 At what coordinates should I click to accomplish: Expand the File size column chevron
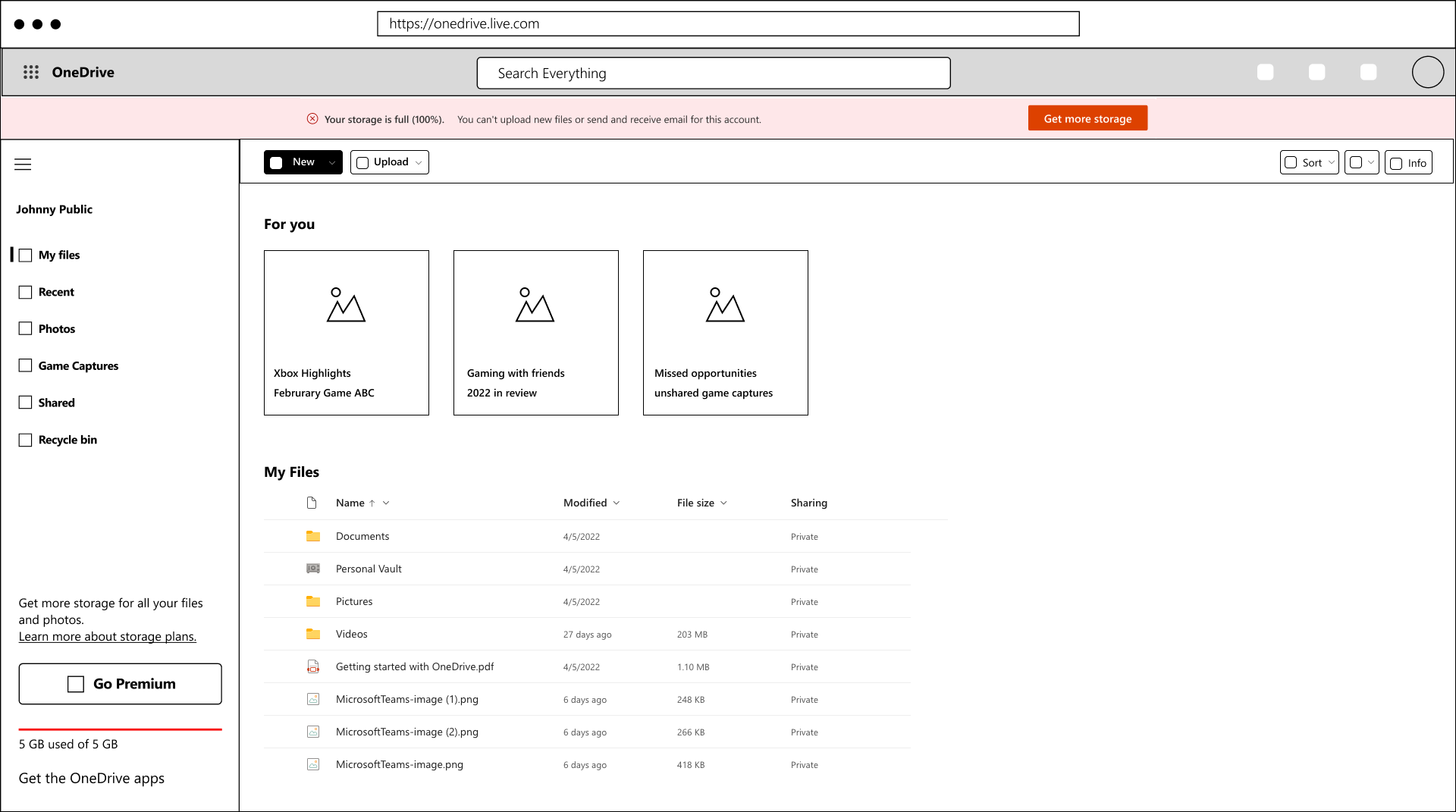723,503
